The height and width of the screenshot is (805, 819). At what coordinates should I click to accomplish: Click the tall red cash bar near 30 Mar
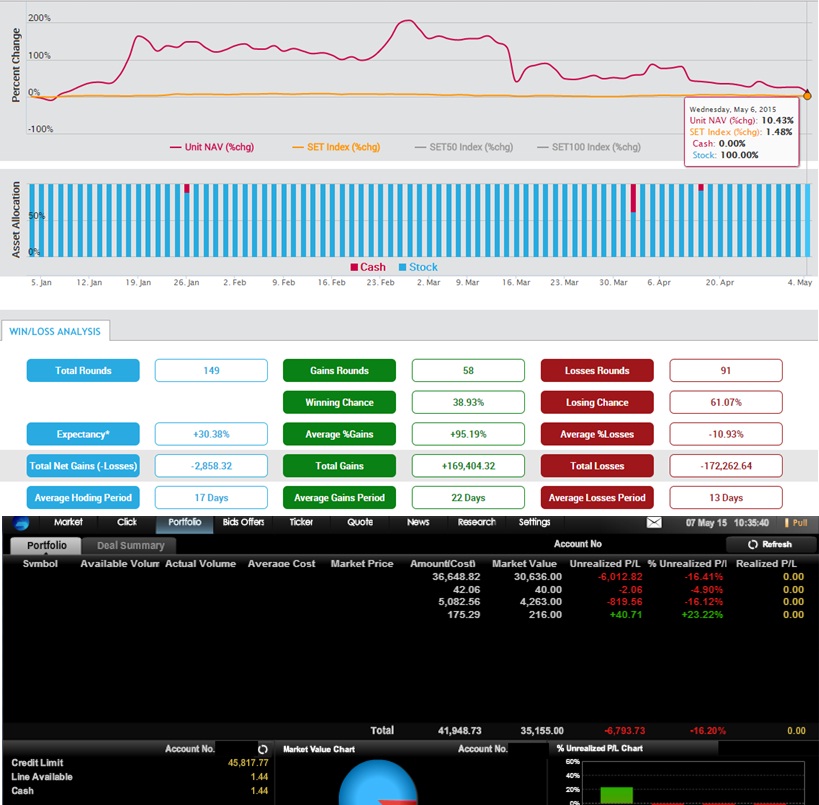633,198
